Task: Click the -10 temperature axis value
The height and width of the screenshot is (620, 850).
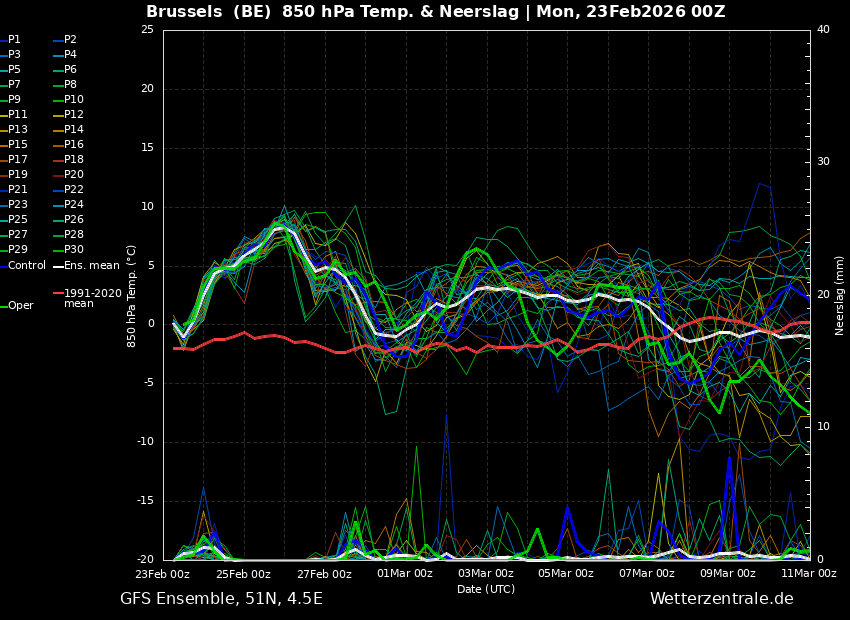Action: point(146,442)
